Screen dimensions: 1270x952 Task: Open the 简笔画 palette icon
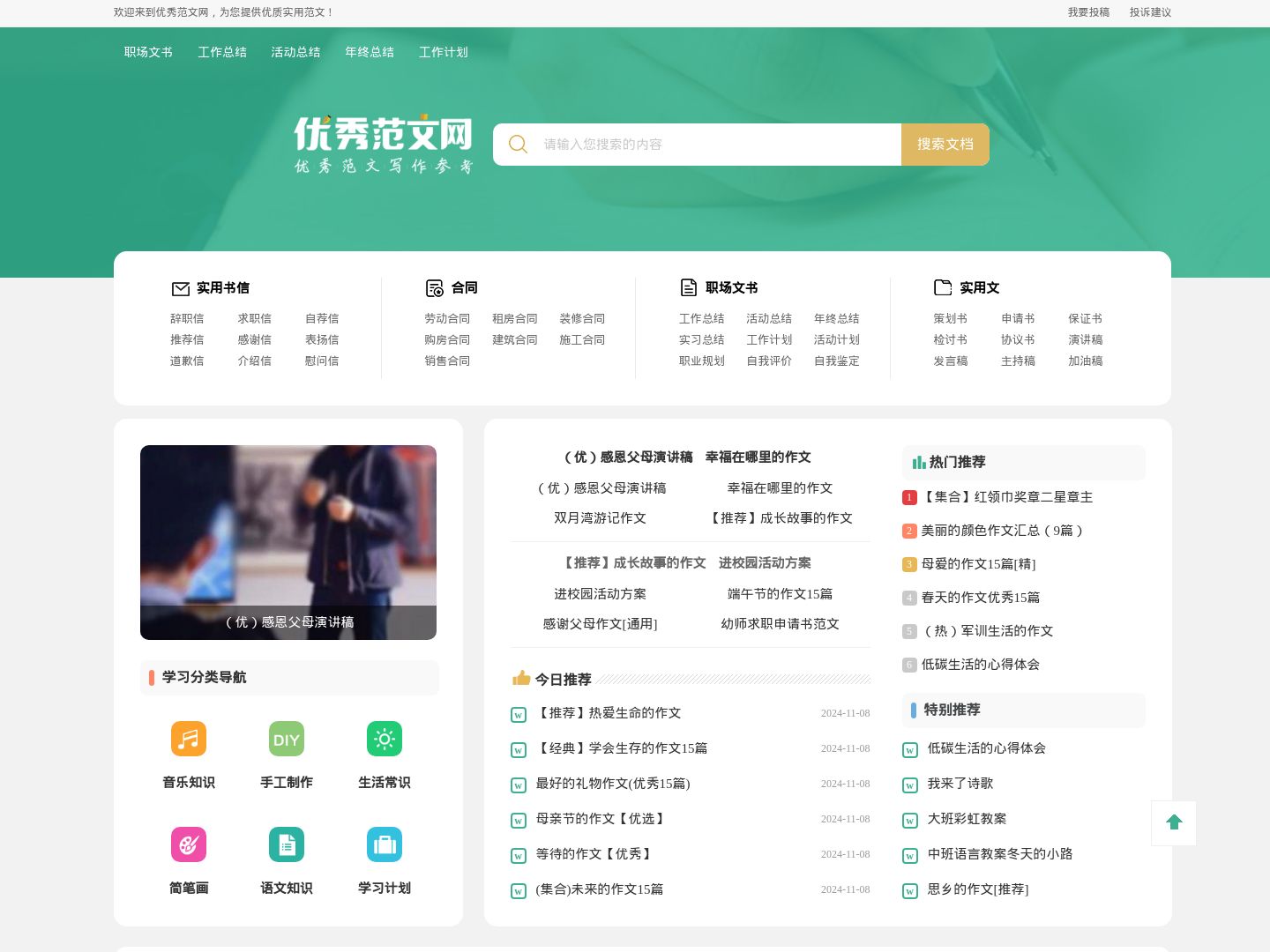click(189, 844)
